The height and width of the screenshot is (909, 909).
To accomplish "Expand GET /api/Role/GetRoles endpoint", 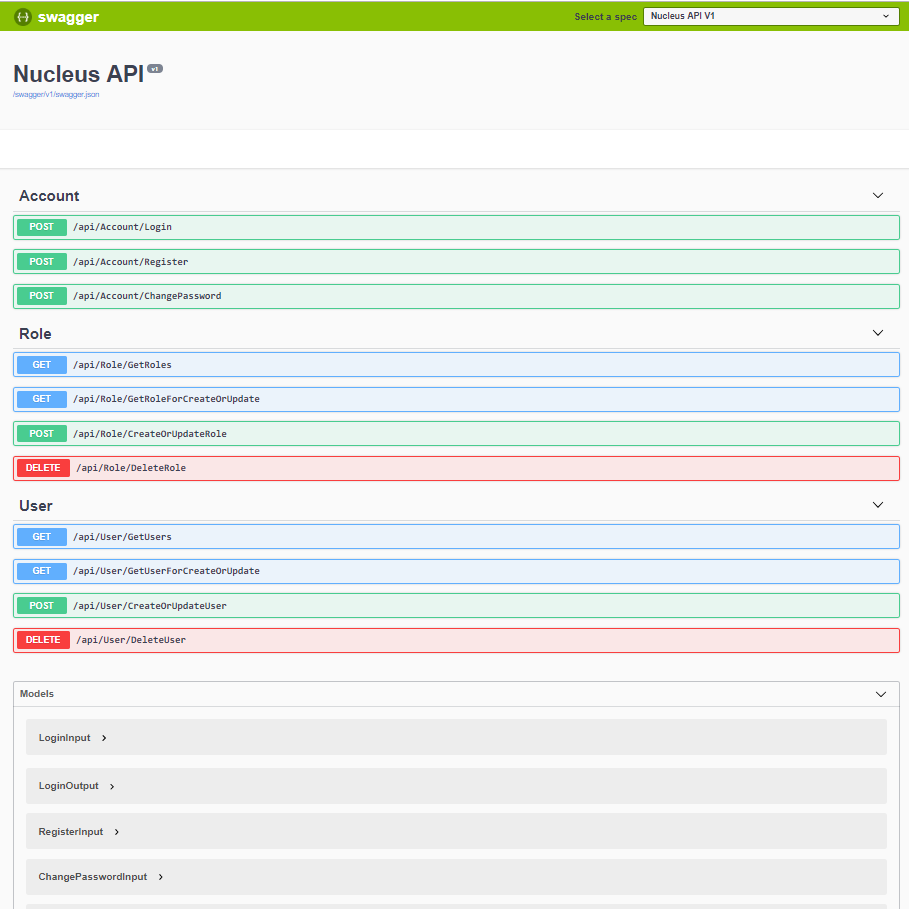I will [x=456, y=365].
